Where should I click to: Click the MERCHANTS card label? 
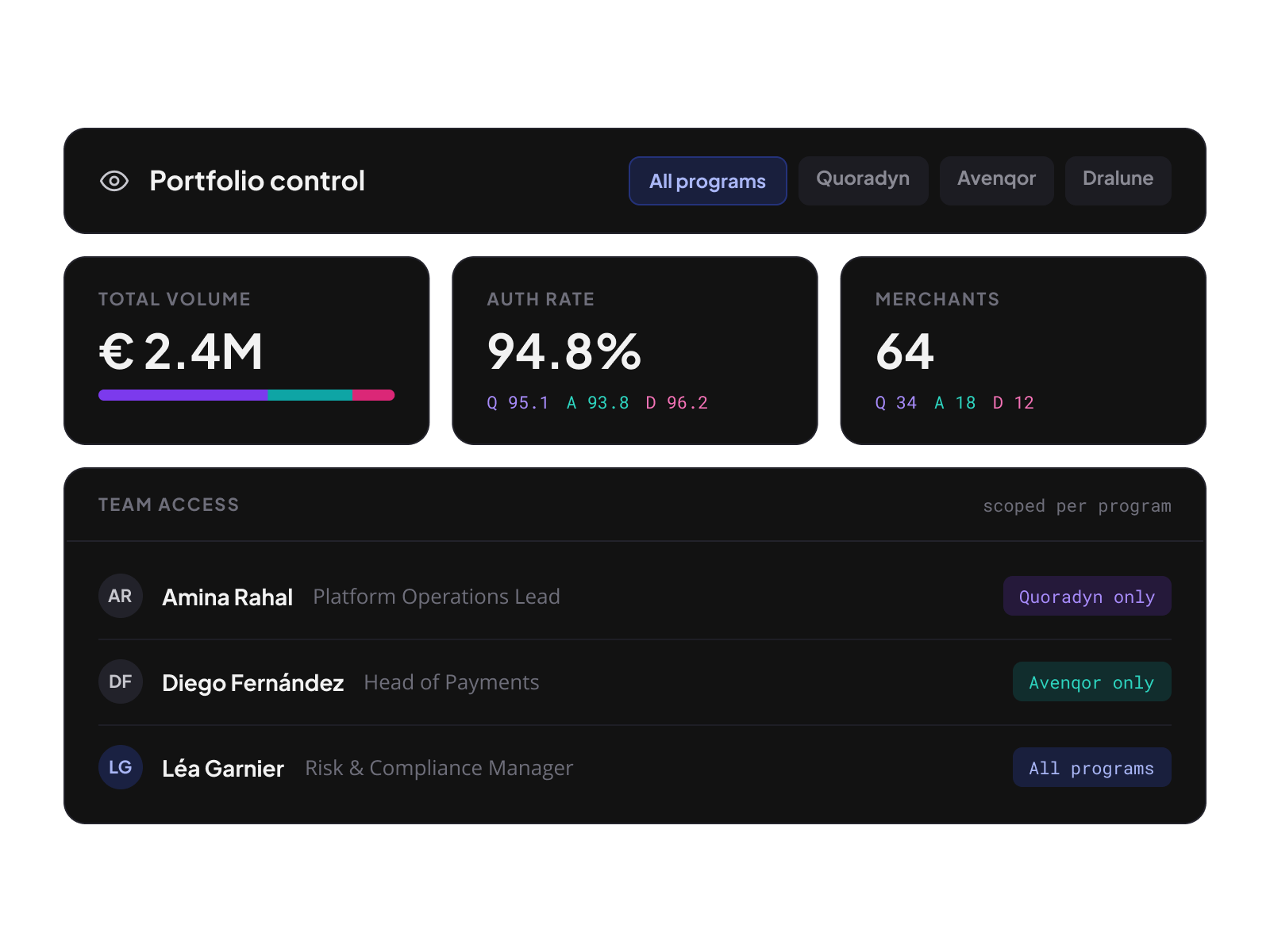[937, 299]
